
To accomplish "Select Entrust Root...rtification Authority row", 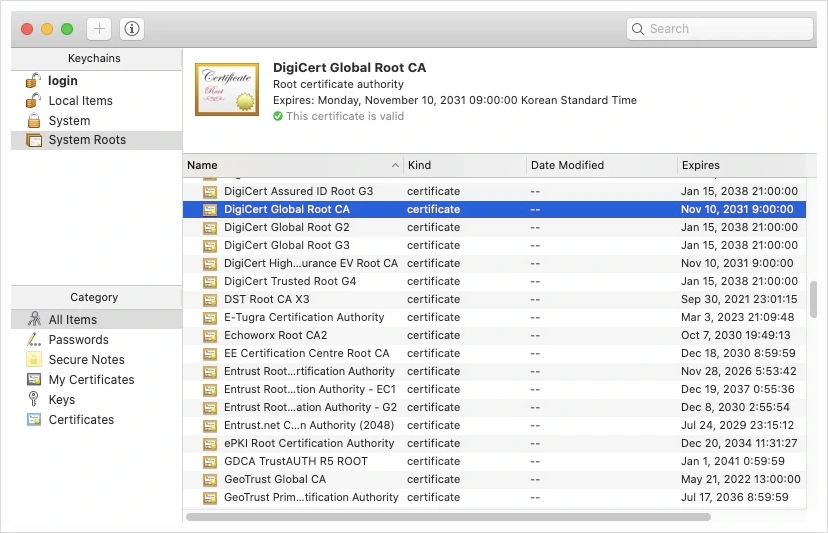I will (x=494, y=371).
